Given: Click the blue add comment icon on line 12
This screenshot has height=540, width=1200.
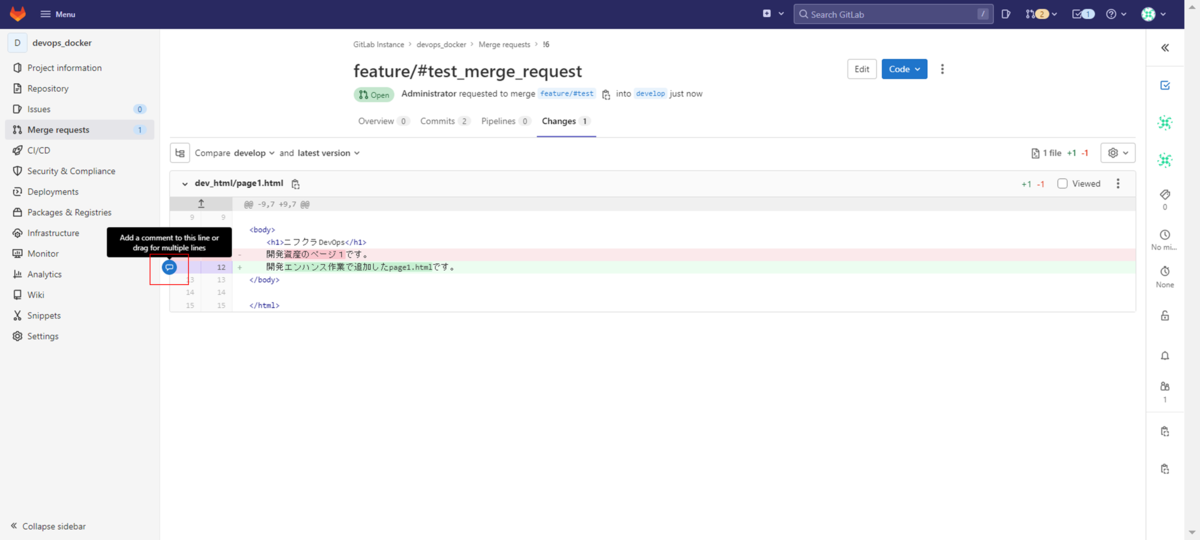Looking at the screenshot, I should [x=169, y=267].
